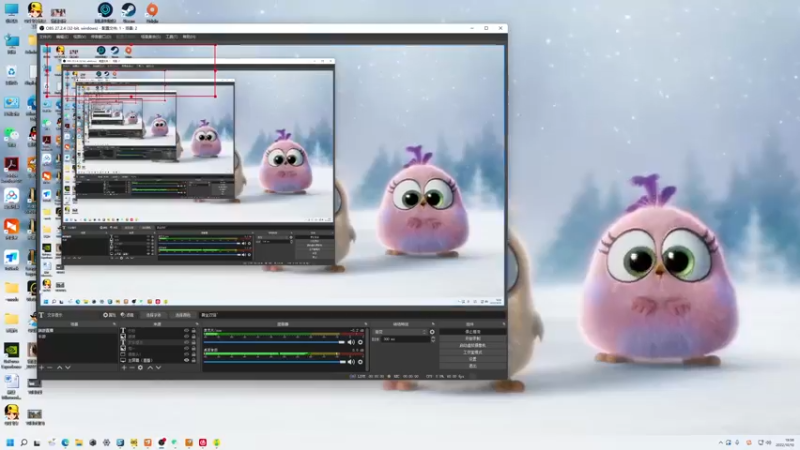The image size is (800, 450).
Task: Open the Tools menu in OBS
Action: point(172,37)
